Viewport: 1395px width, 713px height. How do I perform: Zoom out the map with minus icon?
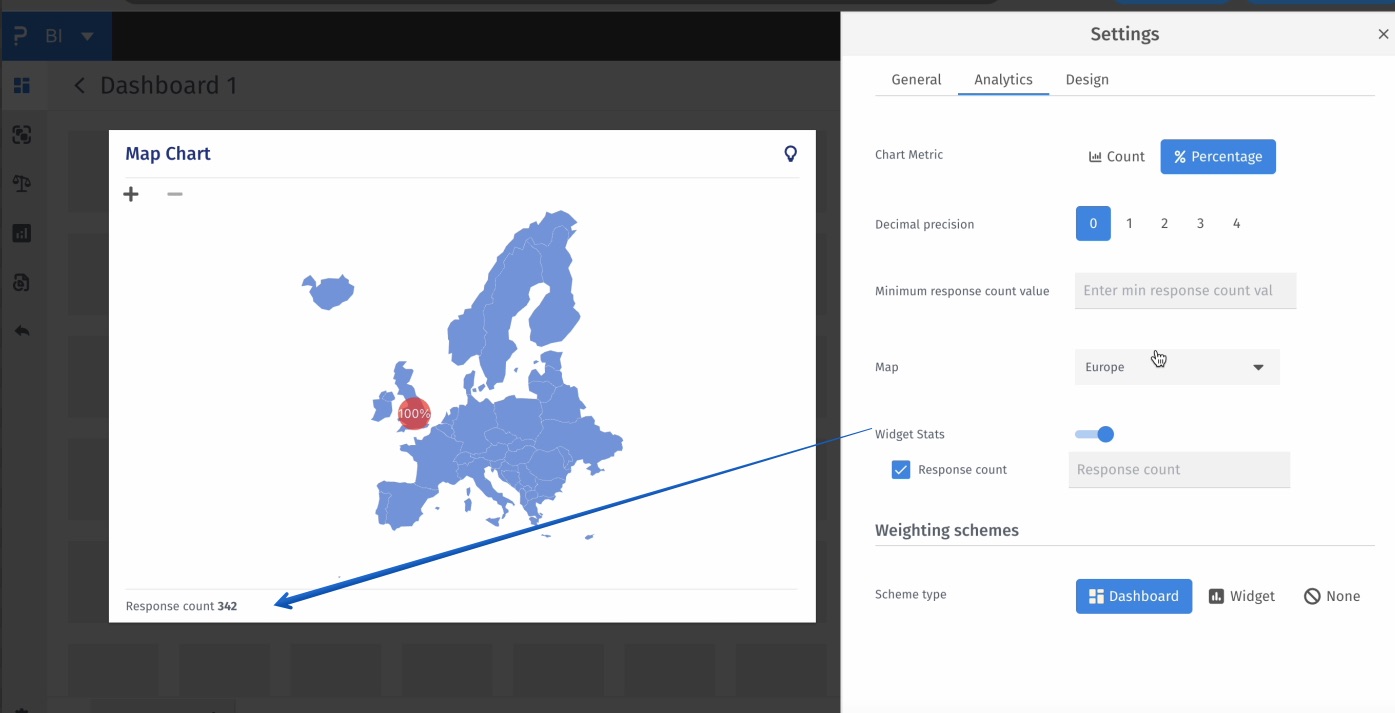click(x=175, y=194)
